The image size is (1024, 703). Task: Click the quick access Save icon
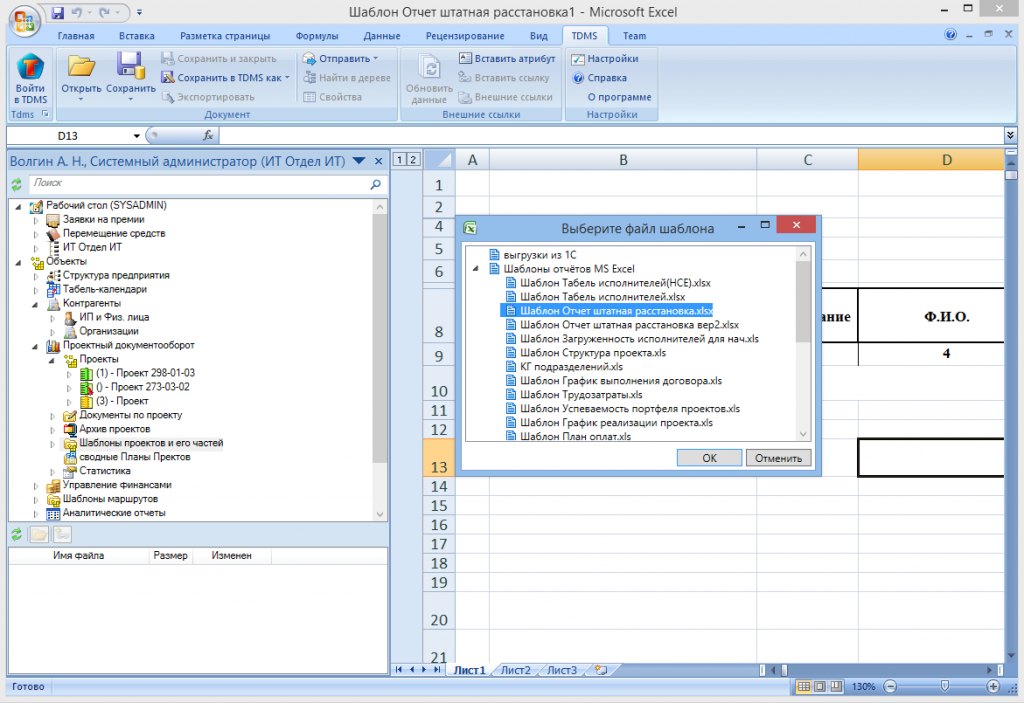tap(57, 12)
